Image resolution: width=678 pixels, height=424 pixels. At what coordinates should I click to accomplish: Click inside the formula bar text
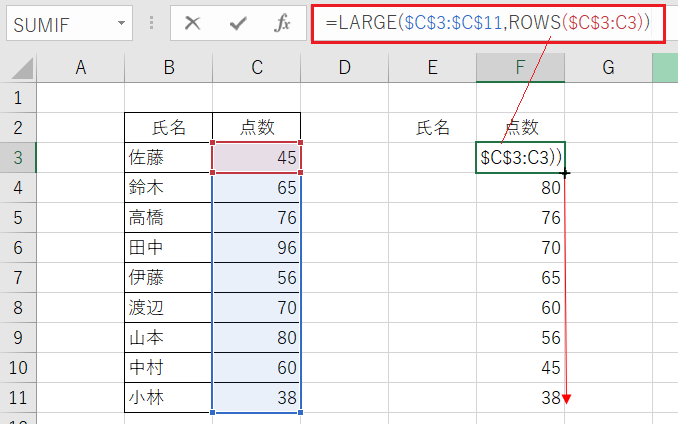pyautogui.click(x=488, y=23)
